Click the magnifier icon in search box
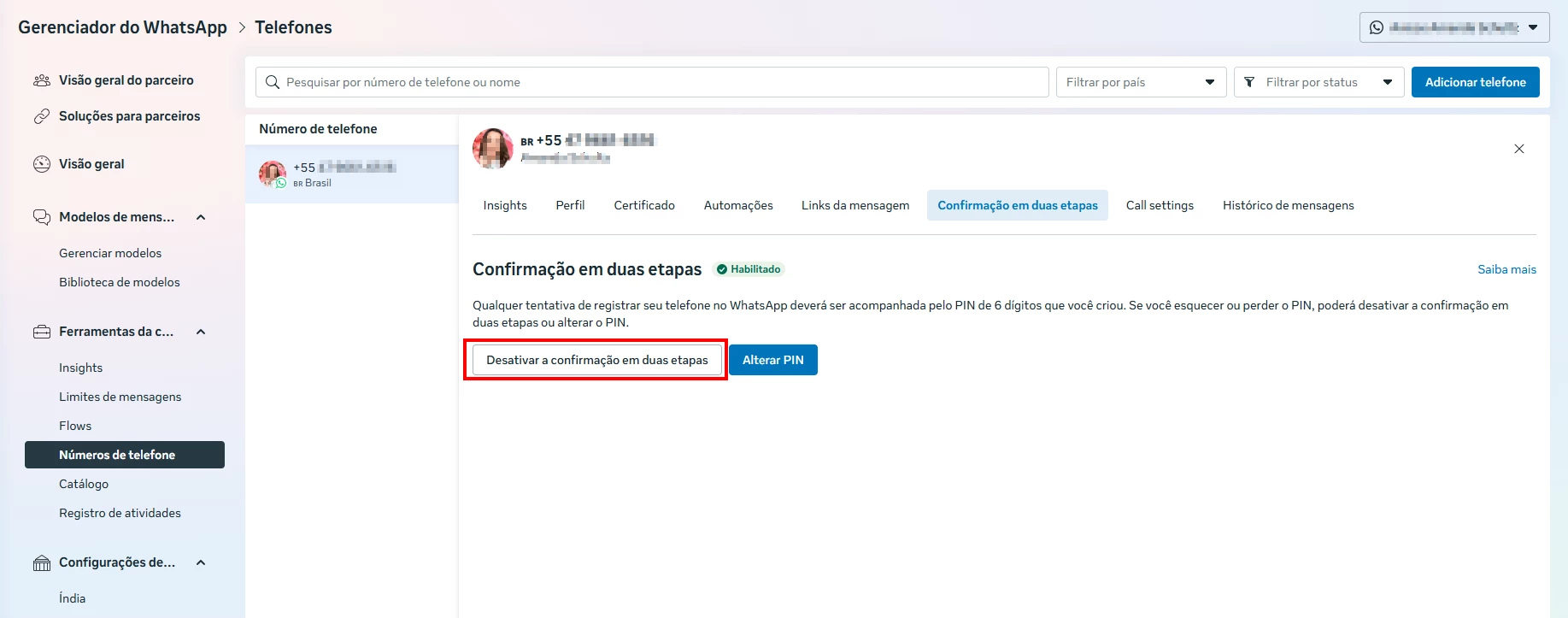The height and width of the screenshot is (618, 1568). point(273,82)
